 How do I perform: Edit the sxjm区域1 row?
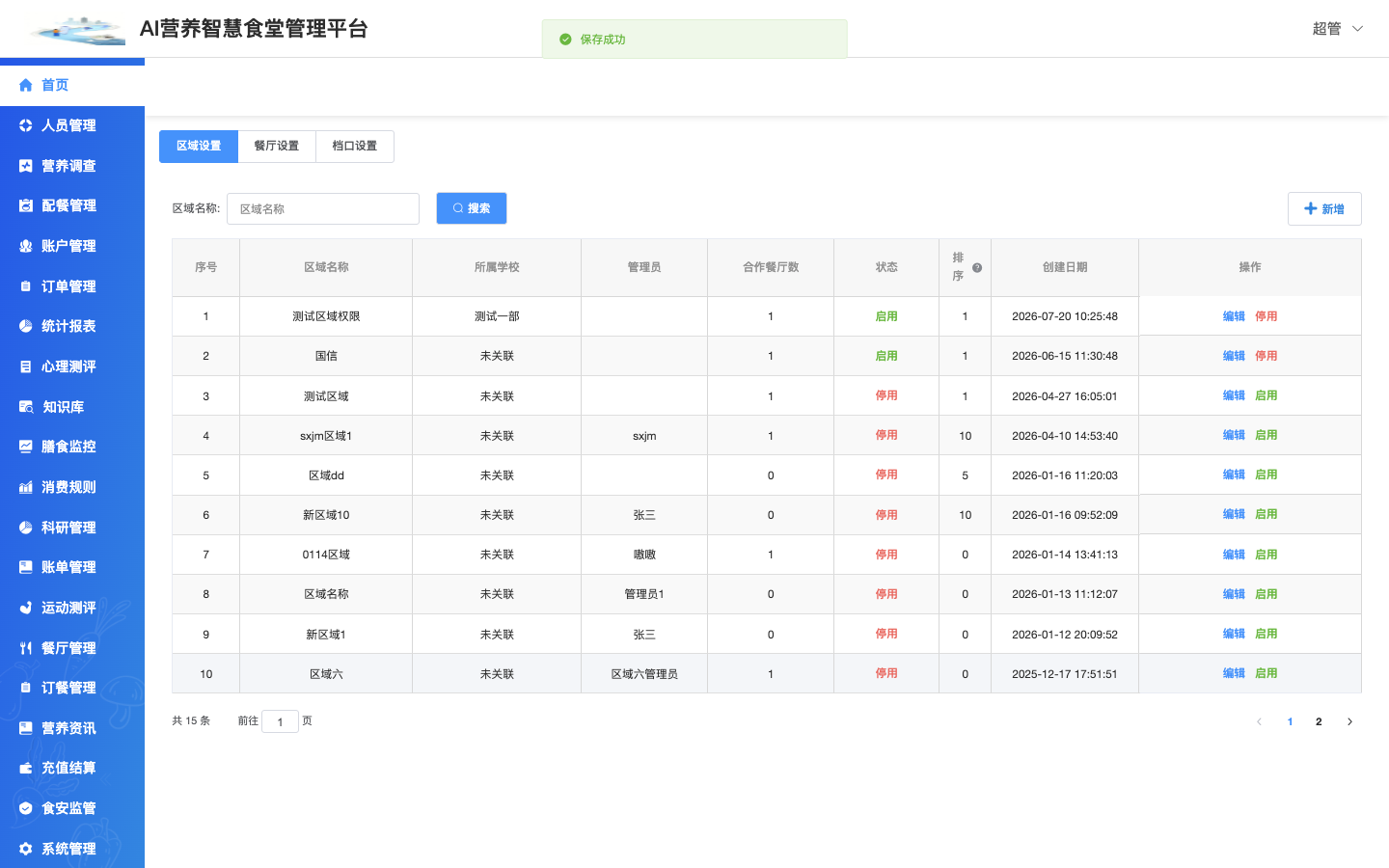click(x=1234, y=435)
